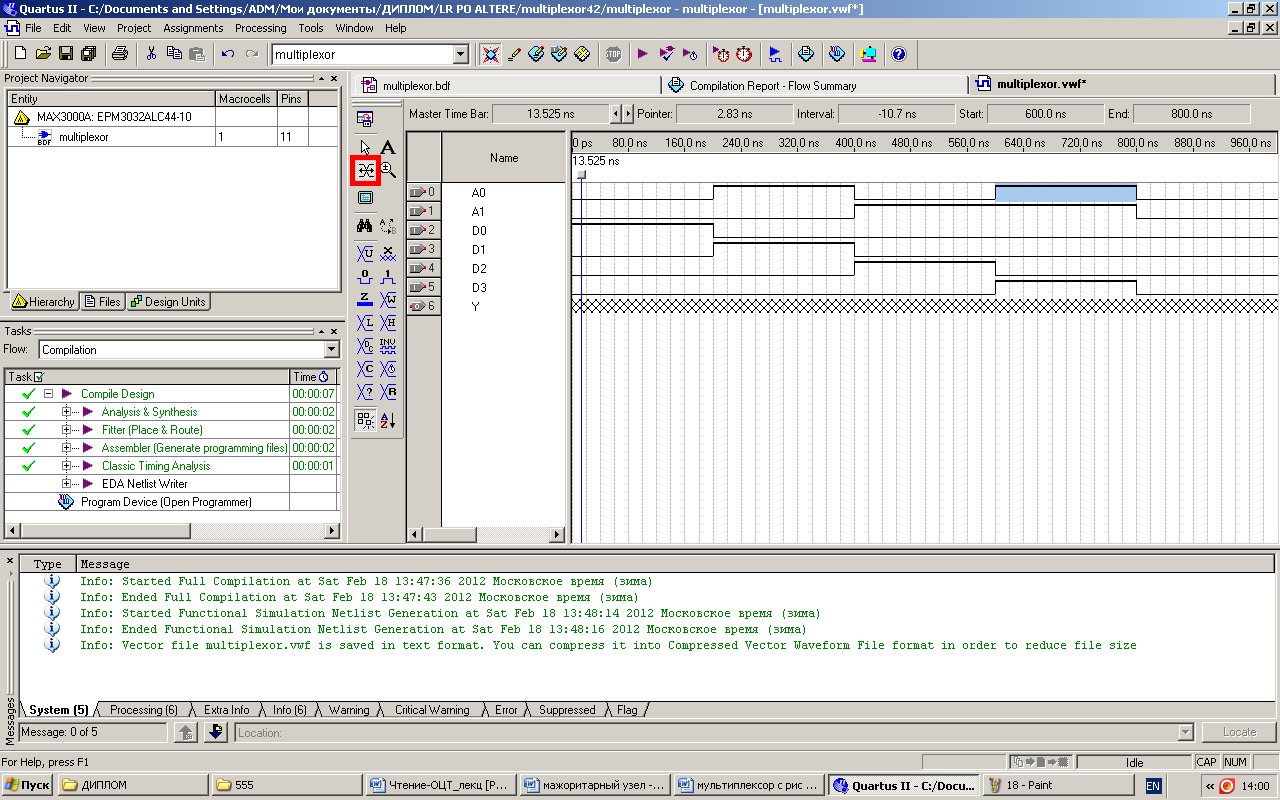Click the Invert (INV) waveform icon
This screenshot has height=800, width=1280.
point(388,346)
